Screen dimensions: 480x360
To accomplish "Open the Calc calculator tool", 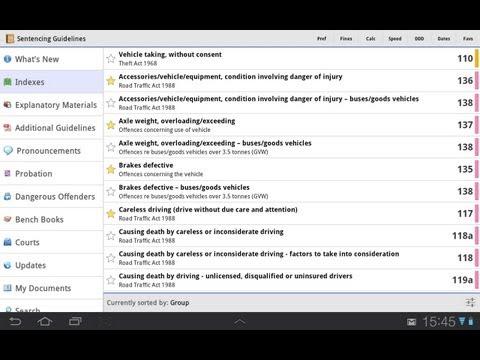I will 370,39.
